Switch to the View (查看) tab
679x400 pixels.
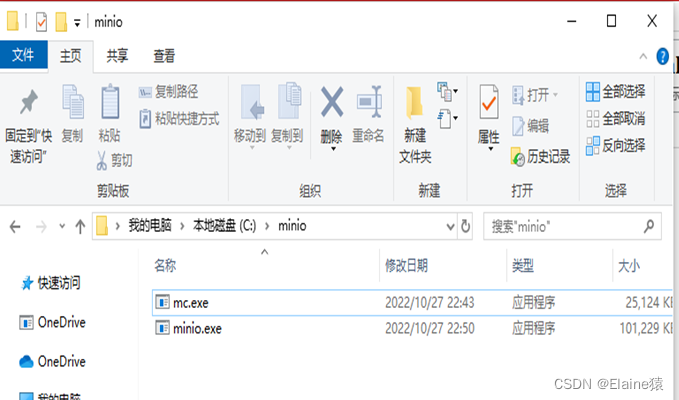coord(164,56)
